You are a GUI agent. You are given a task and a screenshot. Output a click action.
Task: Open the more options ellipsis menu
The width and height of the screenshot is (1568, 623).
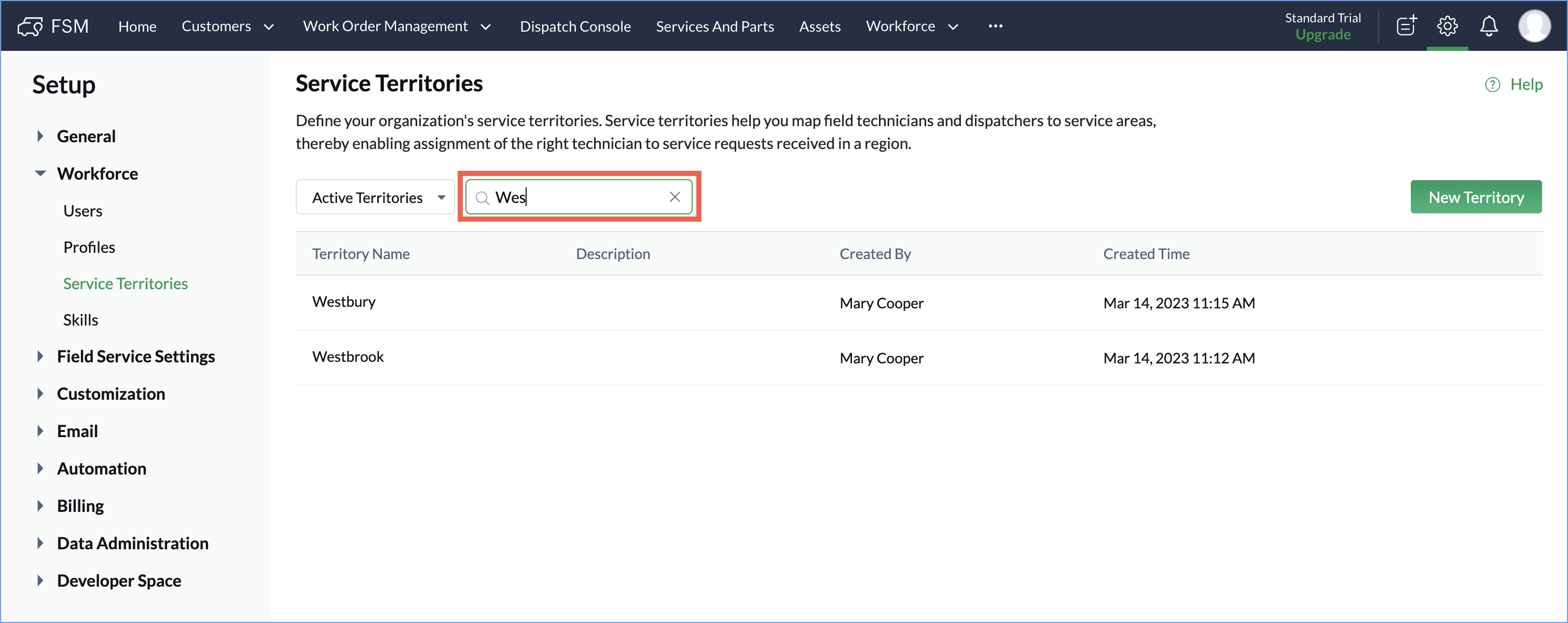pyautogui.click(x=995, y=26)
